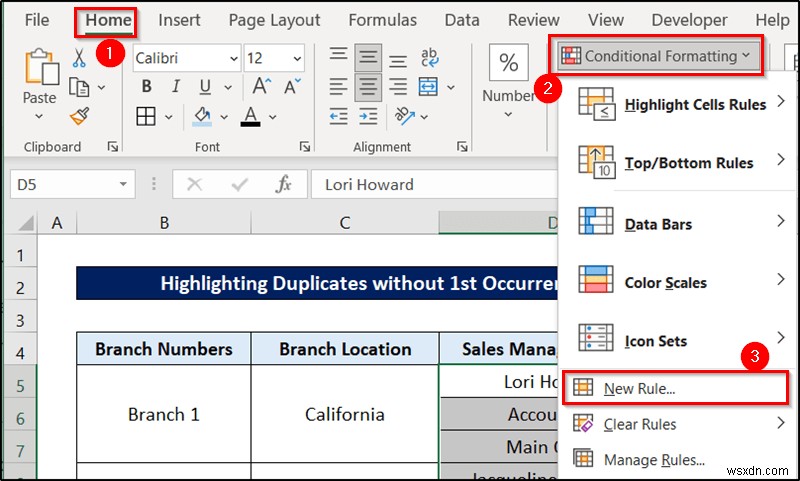
Task: Select column B header
Action: tap(164, 223)
